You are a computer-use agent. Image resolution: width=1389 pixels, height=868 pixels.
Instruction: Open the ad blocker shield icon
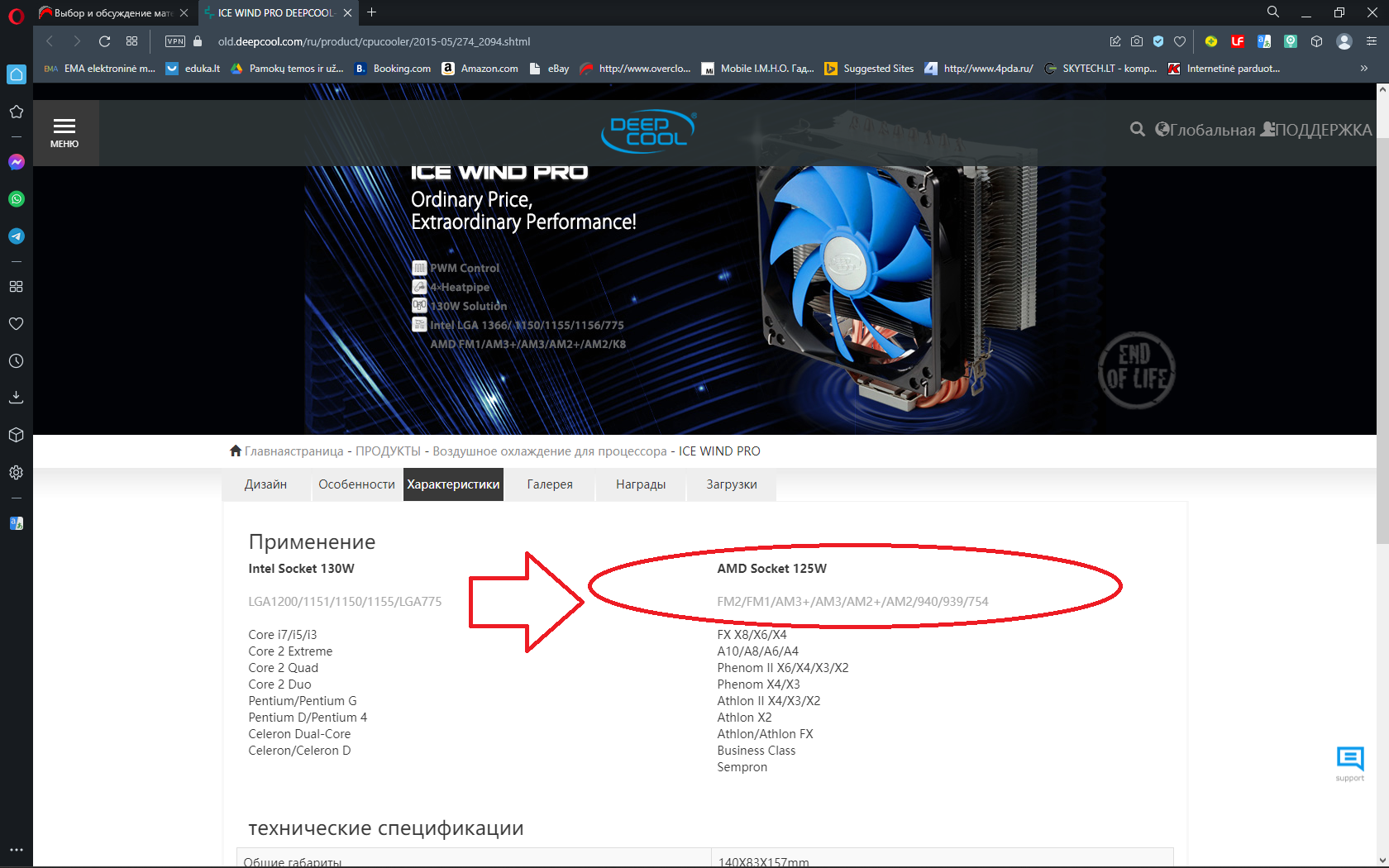(1158, 41)
